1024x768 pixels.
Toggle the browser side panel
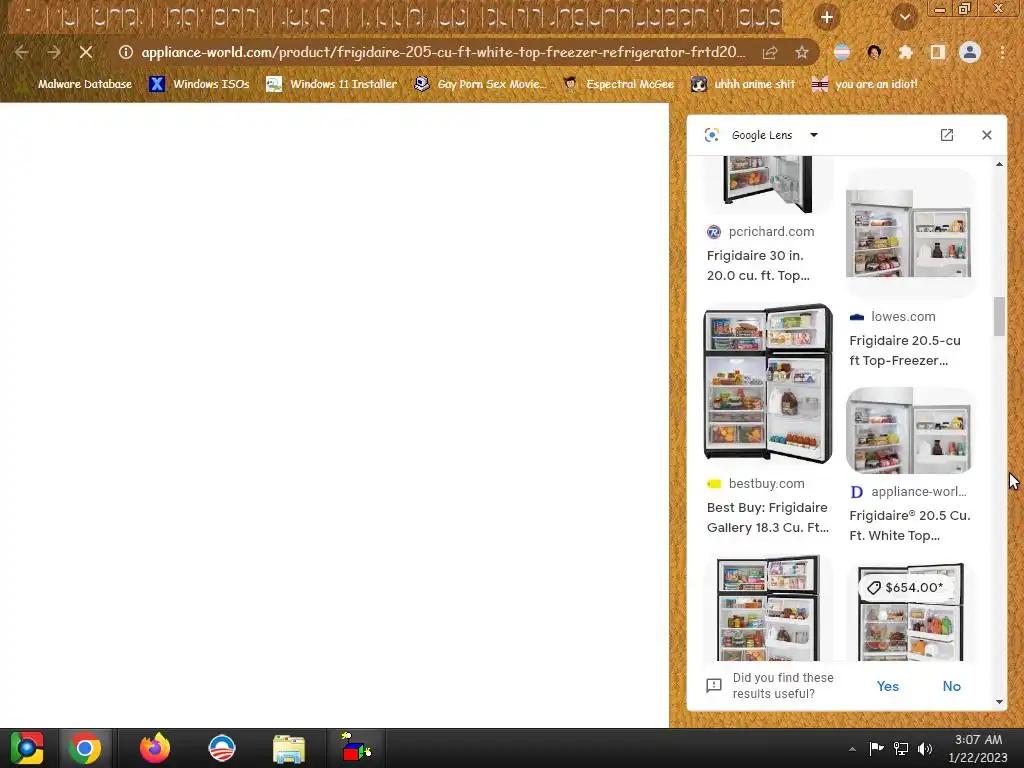coord(937,52)
